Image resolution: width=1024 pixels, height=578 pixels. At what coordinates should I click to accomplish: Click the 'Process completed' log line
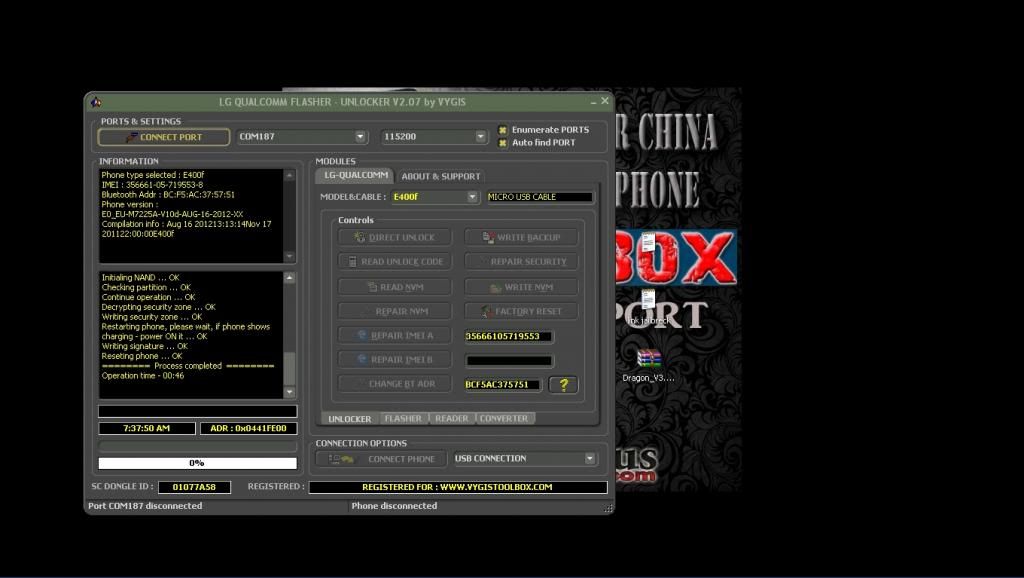click(x=188, y=366)
